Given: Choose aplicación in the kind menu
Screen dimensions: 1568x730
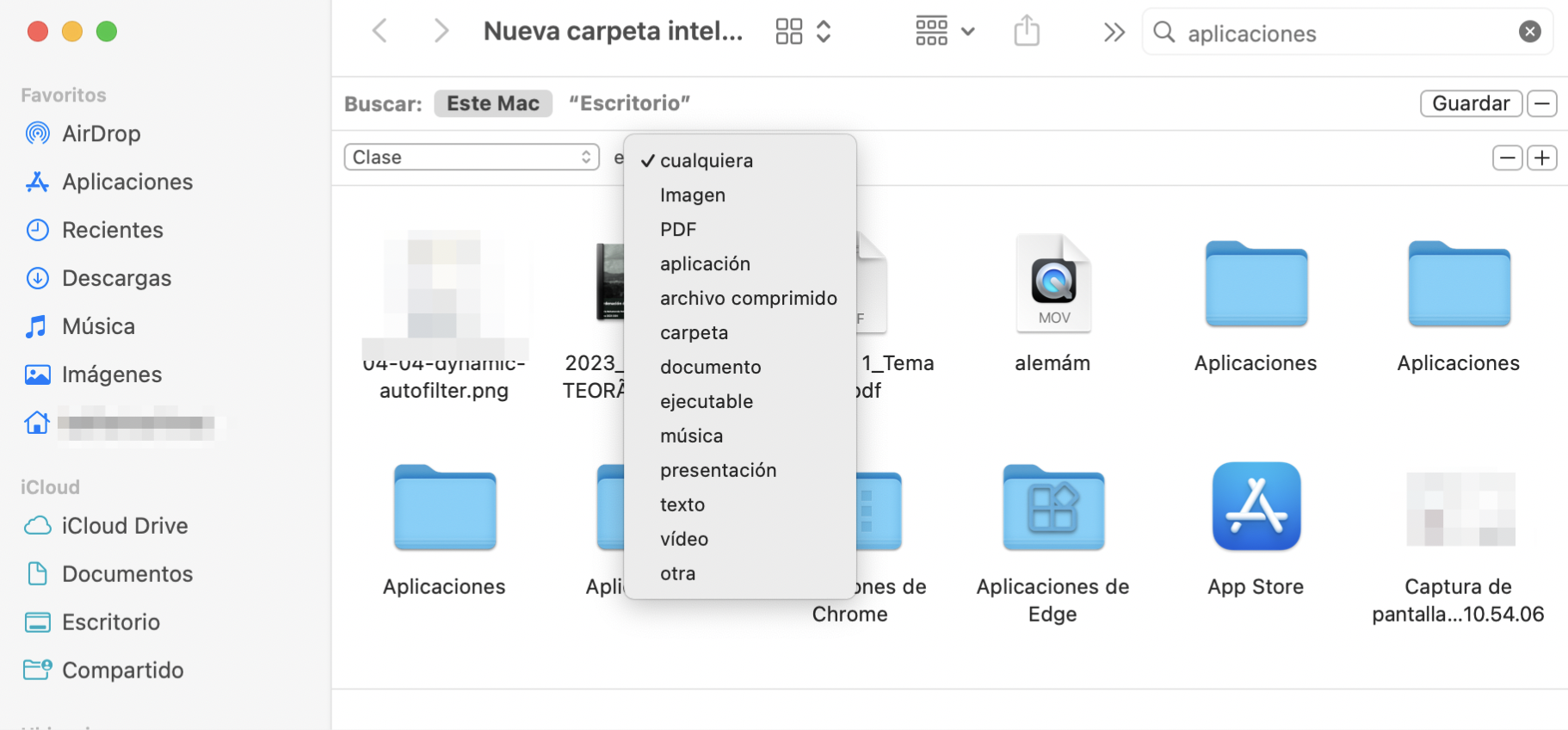Looking at the screenshot, I should [740, 264].
